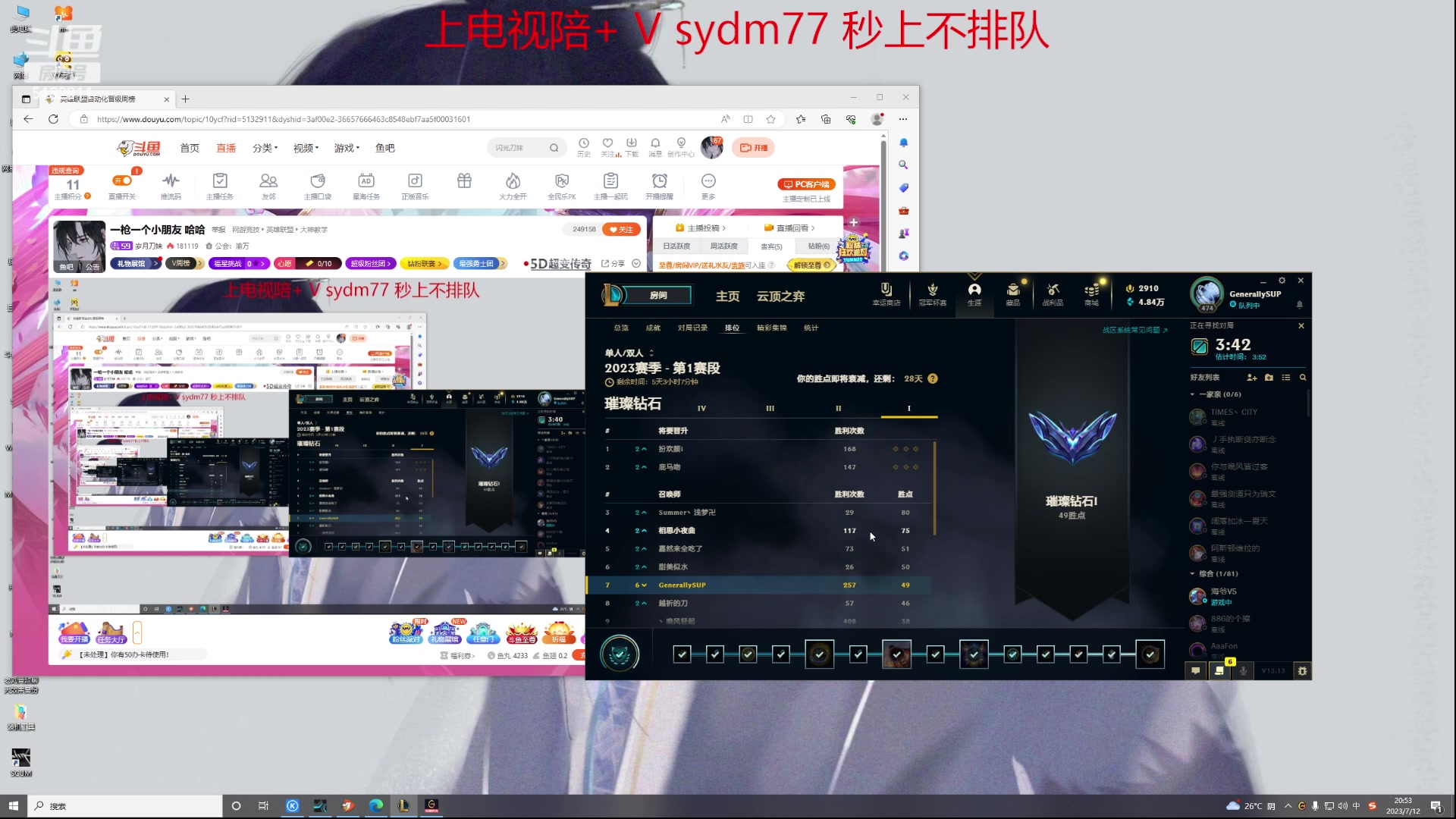Open the 藏品 (Collection) panel in LoL client
1456x819 pixels.
(1013, 294)
